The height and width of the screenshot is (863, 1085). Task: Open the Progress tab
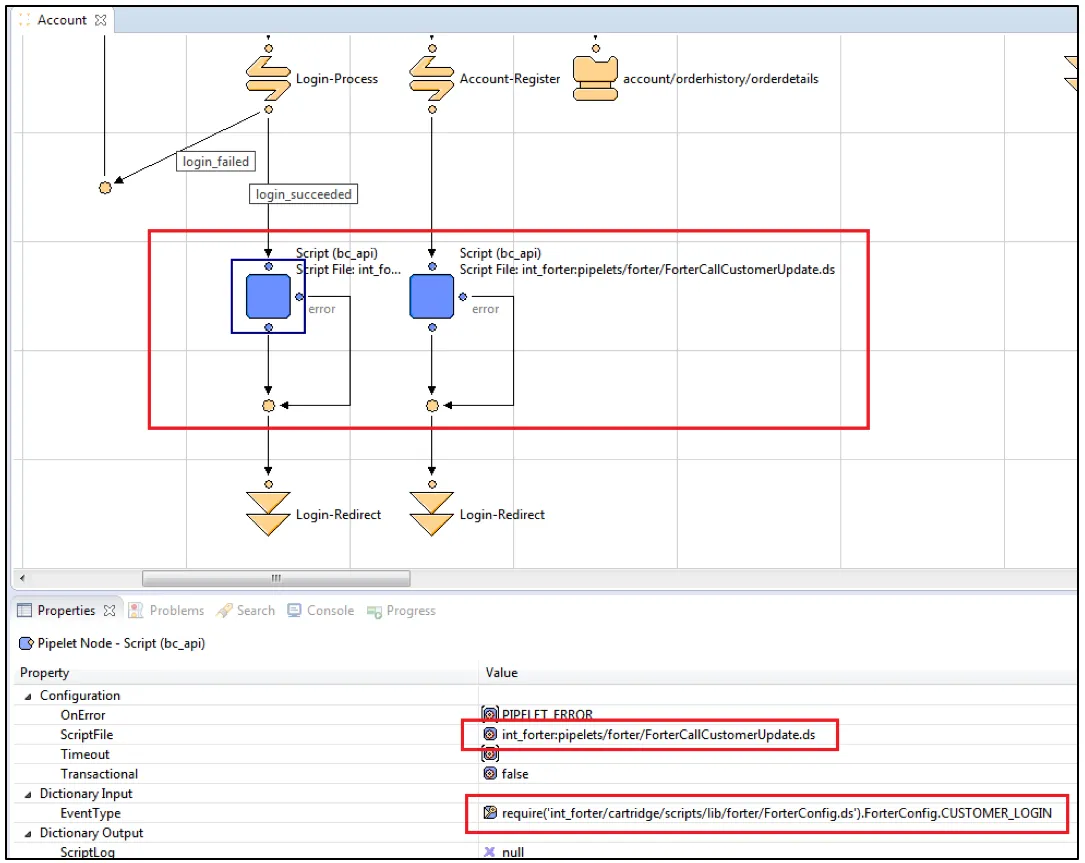coord(401,610)
